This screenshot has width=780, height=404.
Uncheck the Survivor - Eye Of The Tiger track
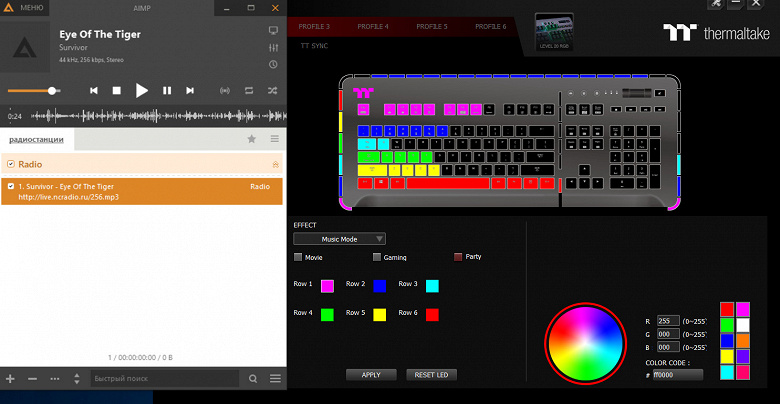point(11,187)
